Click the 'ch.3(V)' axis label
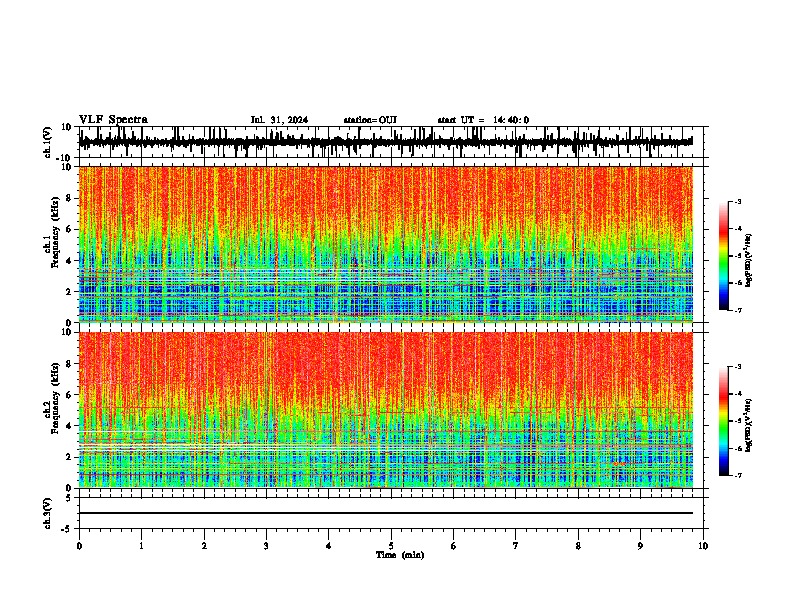The image size is (792, 612). 47,513
